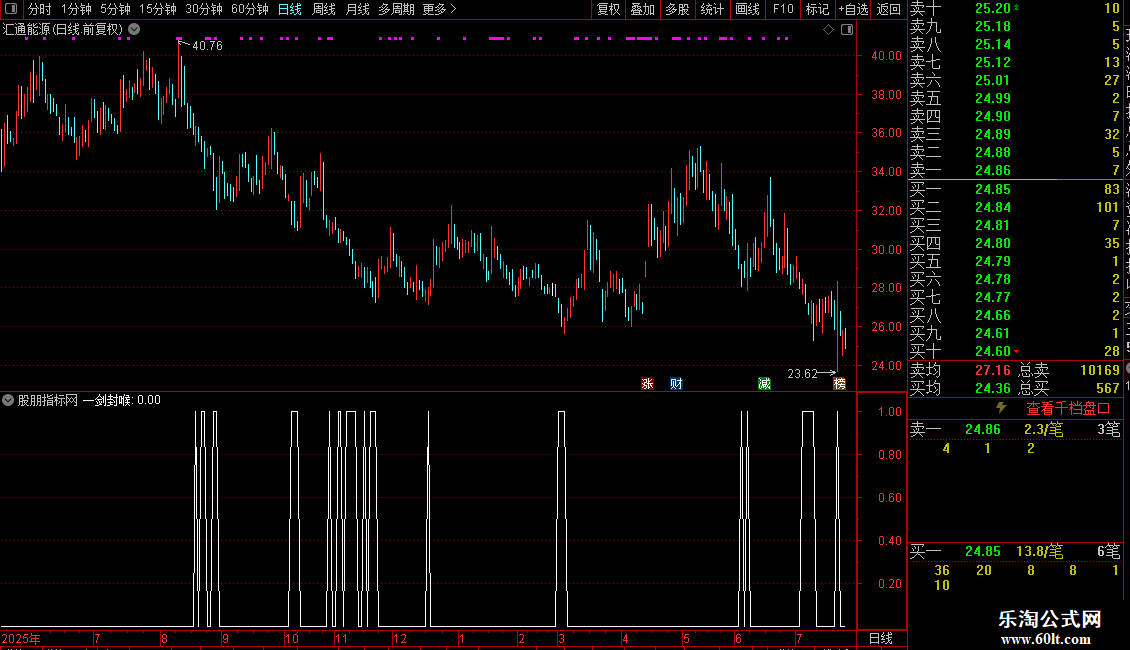
Task: Select the 1分钟 period
Action: coord(76,9)
